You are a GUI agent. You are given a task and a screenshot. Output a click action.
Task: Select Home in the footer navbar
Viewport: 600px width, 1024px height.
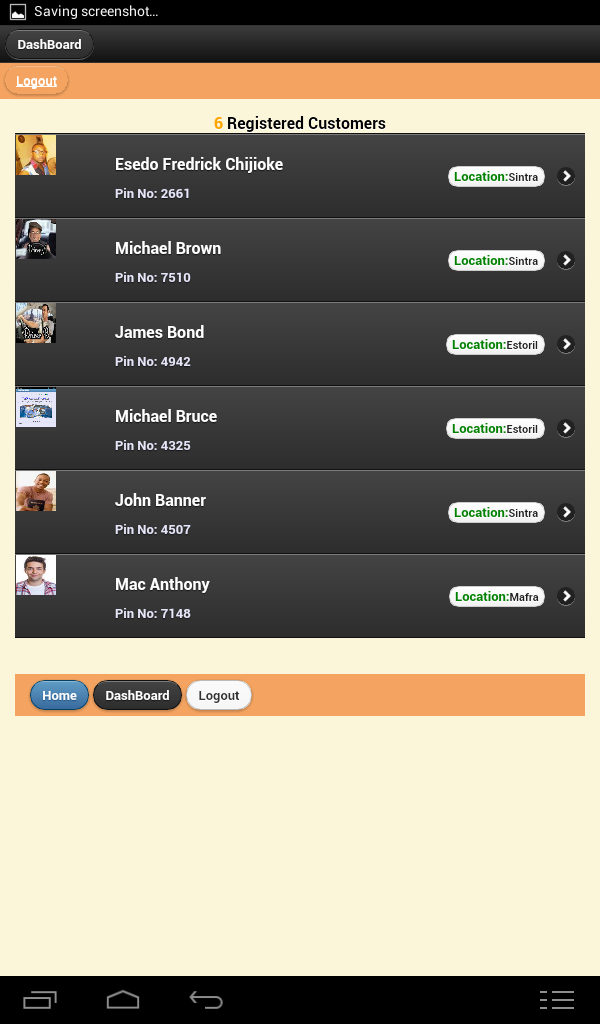[59, 696]
